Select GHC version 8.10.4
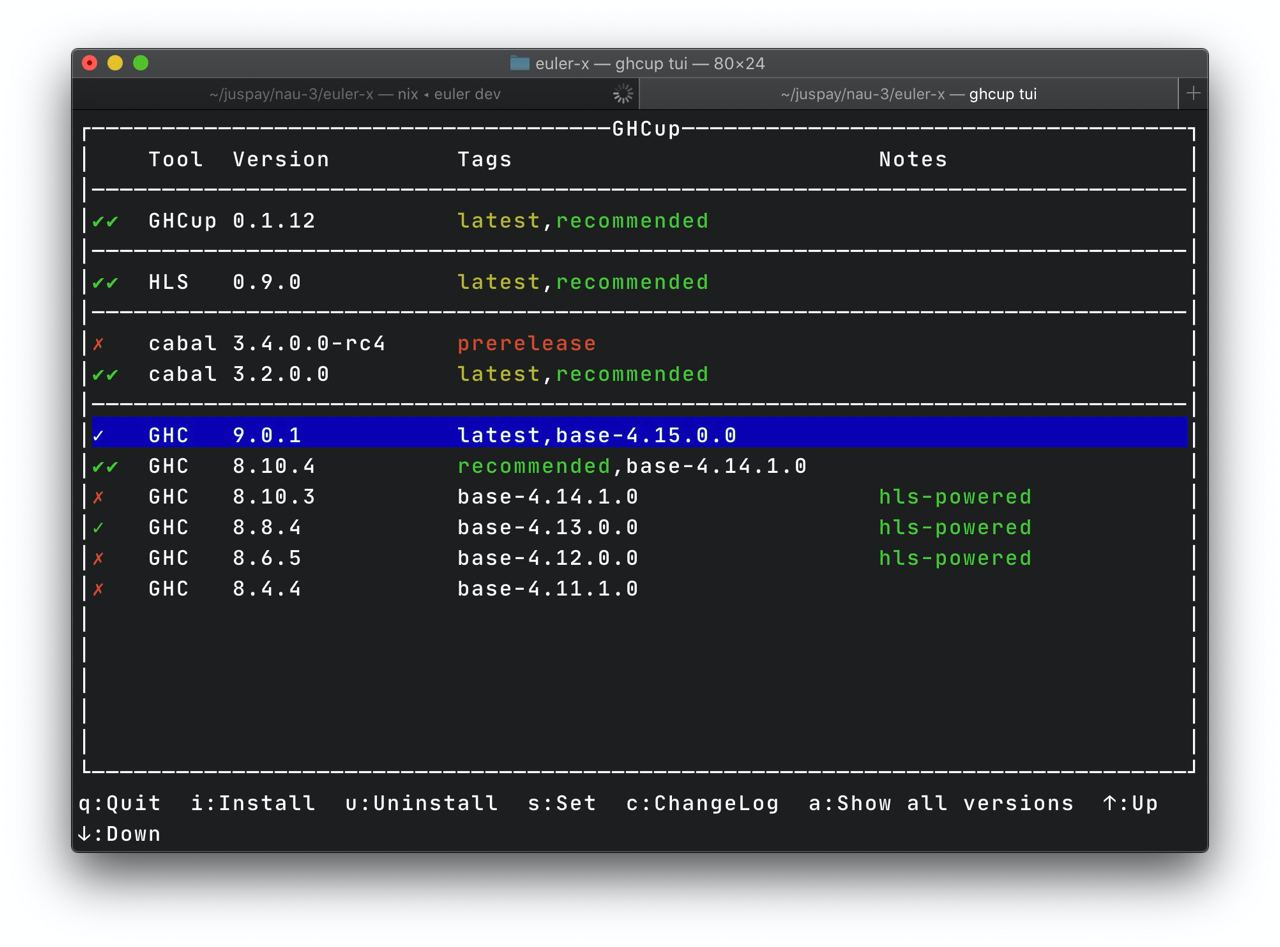Viewport: 1280px width, 947px height. point(274,467)
